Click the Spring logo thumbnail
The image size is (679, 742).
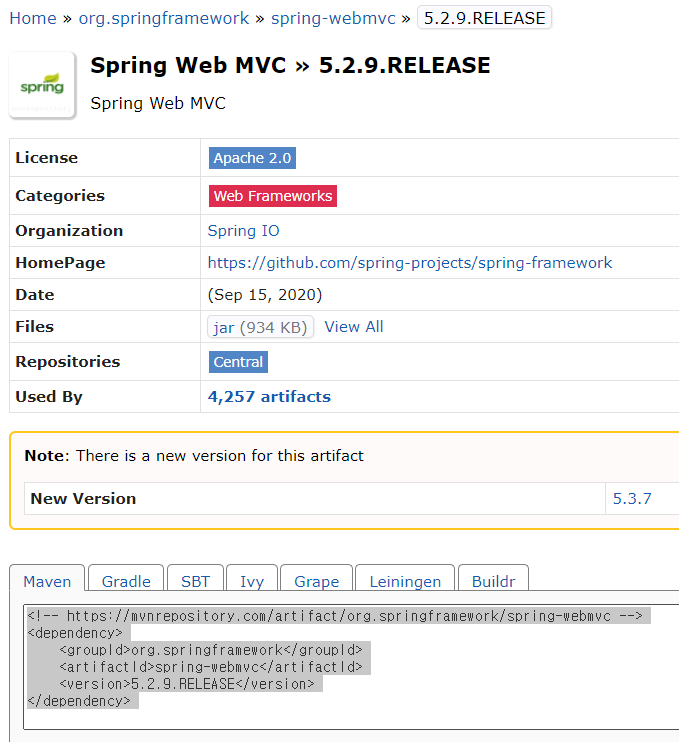point(42,85)
